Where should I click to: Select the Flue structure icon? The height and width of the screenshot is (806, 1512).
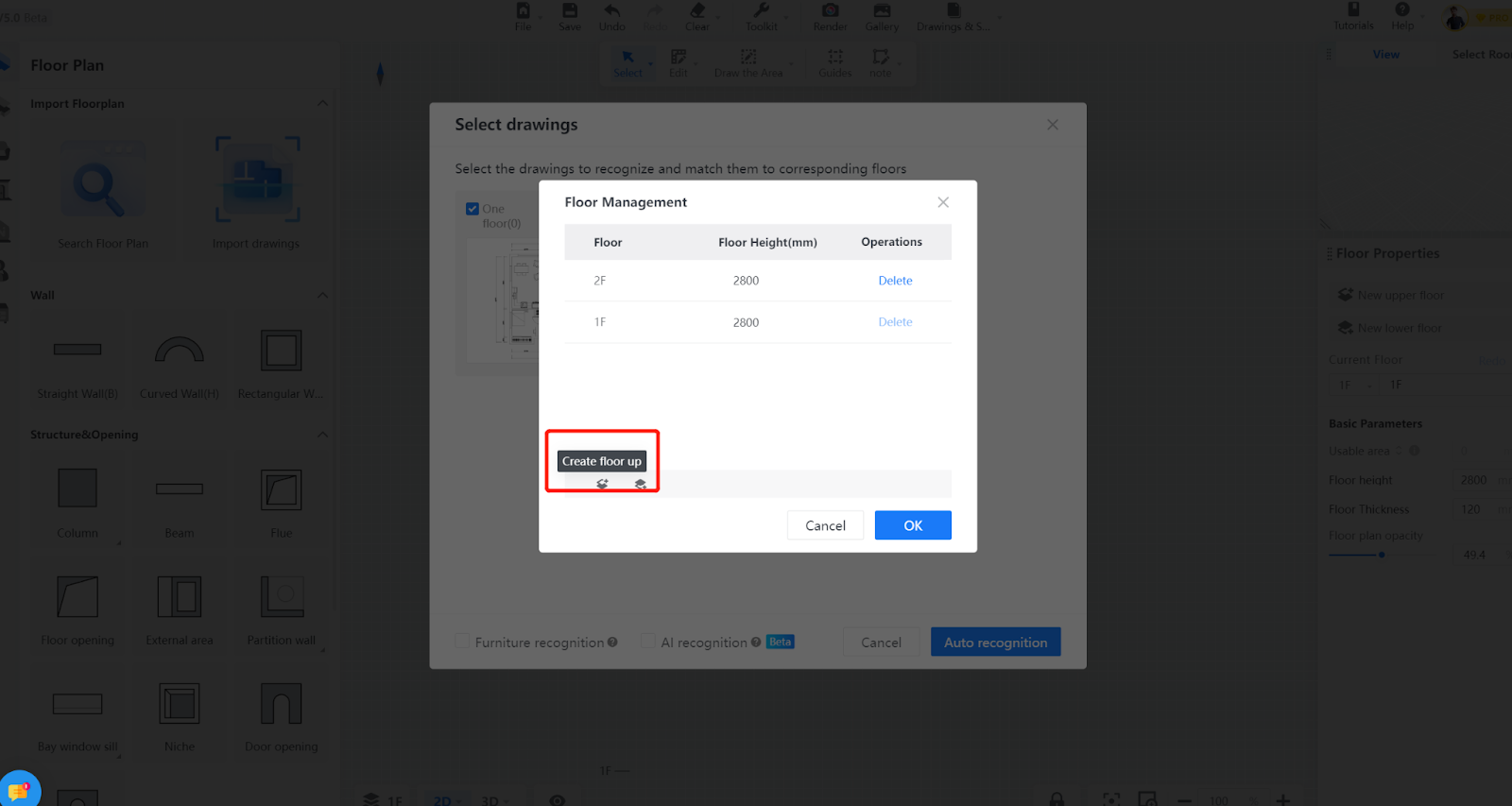pos(282,489)
